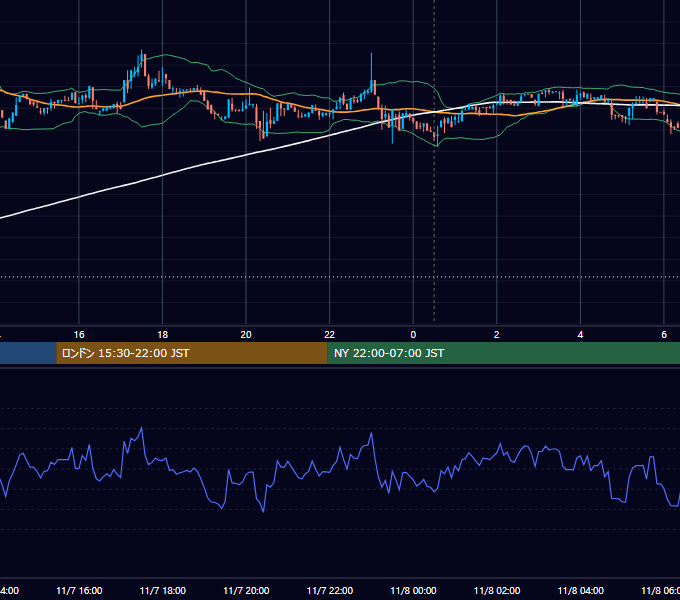Image resolution: width=680 pixels, height=600 pixels.
Task: Click the hour 22 axis label
Action: coord(330,335)
